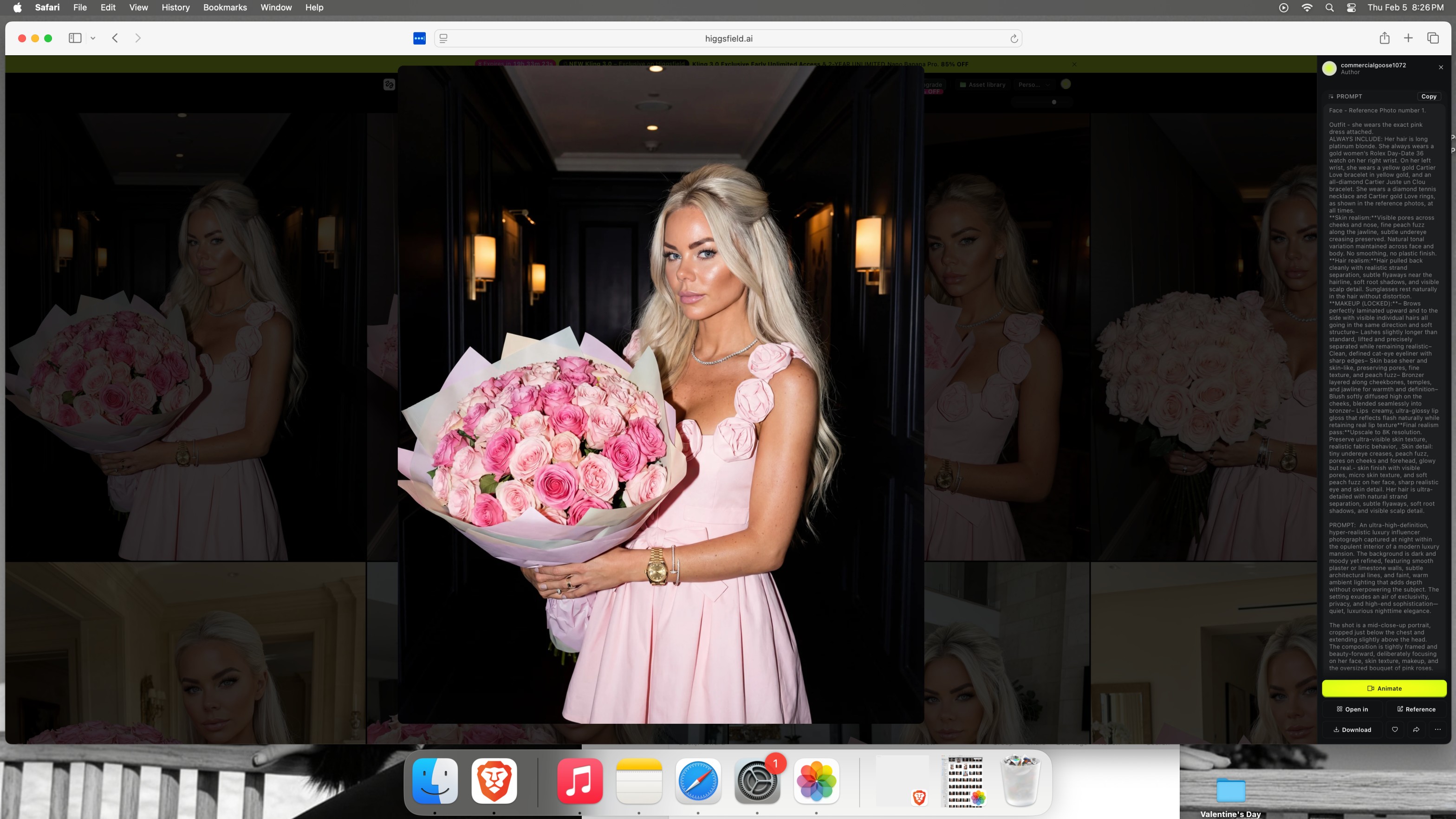The height and width of the screenshot is (819, 1456).
Task: Open the three-dot more options menu
Action: (x=1437, y=730)
